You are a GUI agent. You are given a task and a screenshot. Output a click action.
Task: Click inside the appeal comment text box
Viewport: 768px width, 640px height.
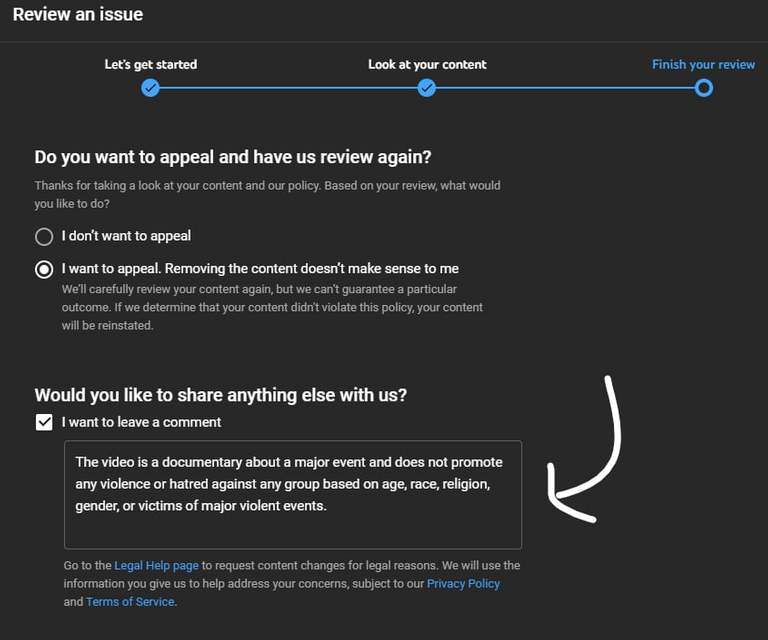pos(293,495)
